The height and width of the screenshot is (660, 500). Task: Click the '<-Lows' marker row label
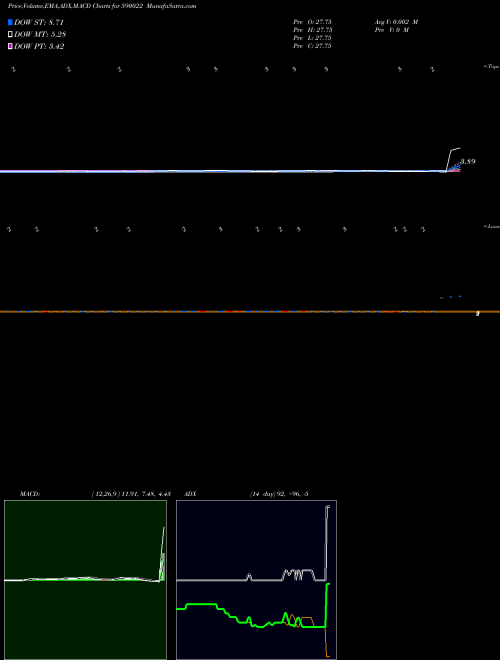point(491,226)
